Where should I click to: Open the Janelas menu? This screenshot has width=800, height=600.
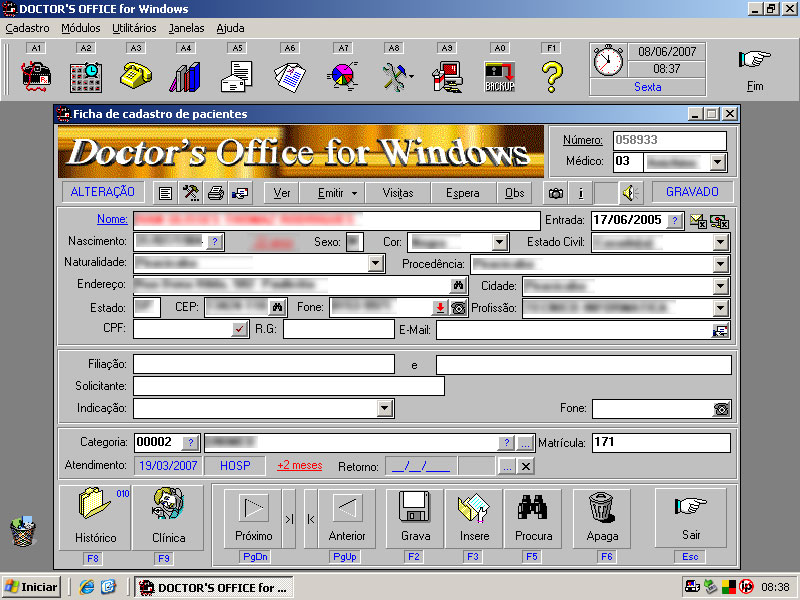(x=186, y=29)
